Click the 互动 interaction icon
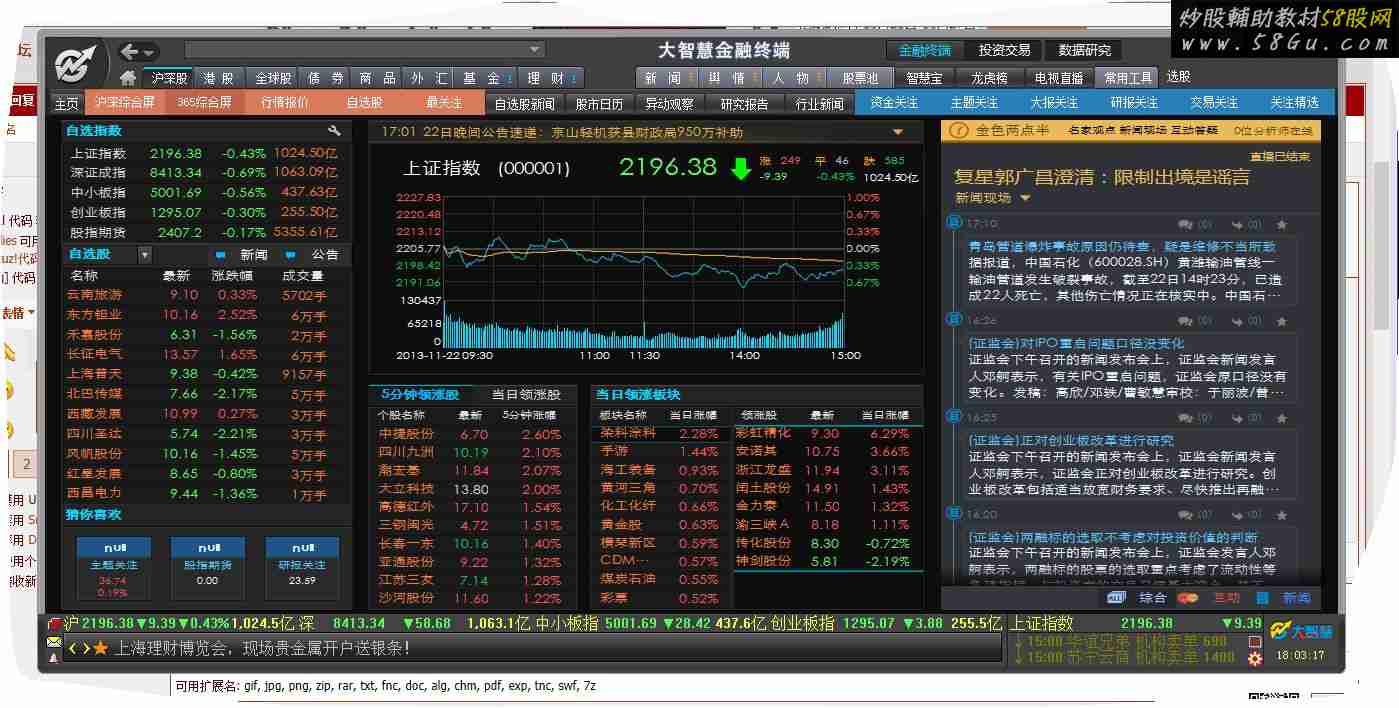1399x708 pixels. point(1188,598)
